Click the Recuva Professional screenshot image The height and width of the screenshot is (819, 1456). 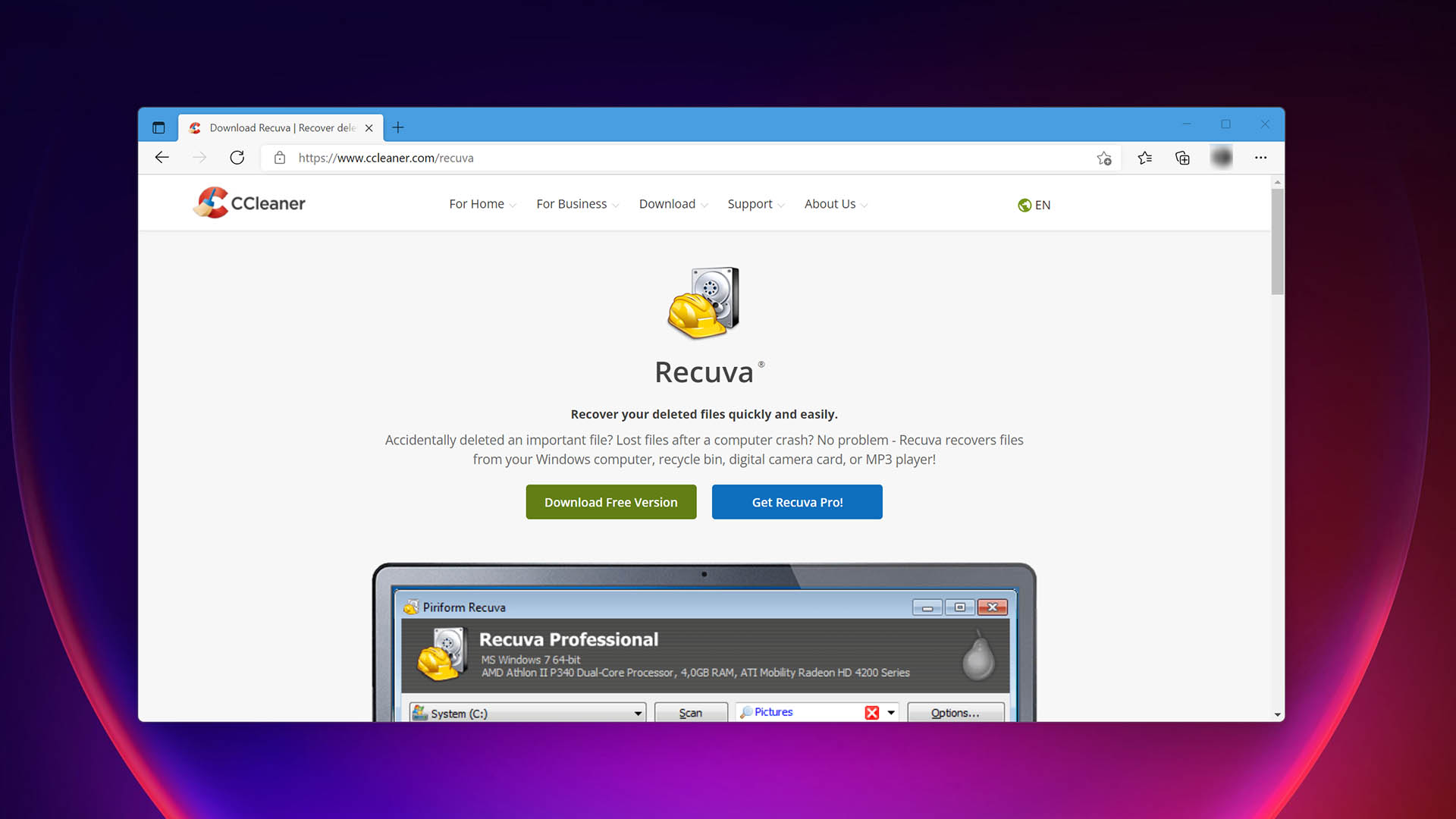(704, 642)
